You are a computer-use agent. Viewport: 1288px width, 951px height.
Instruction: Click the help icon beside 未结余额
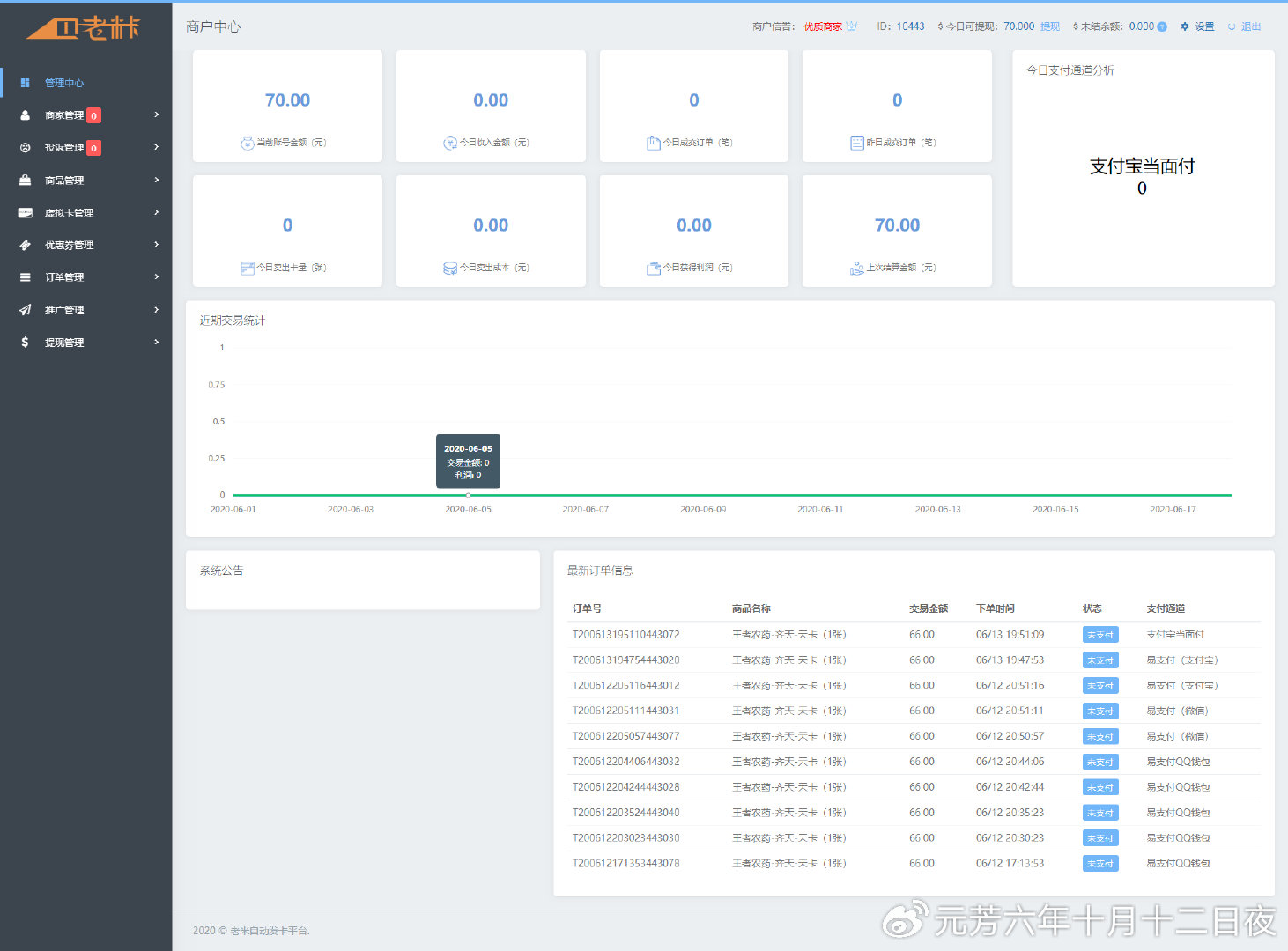[1162, 27]
